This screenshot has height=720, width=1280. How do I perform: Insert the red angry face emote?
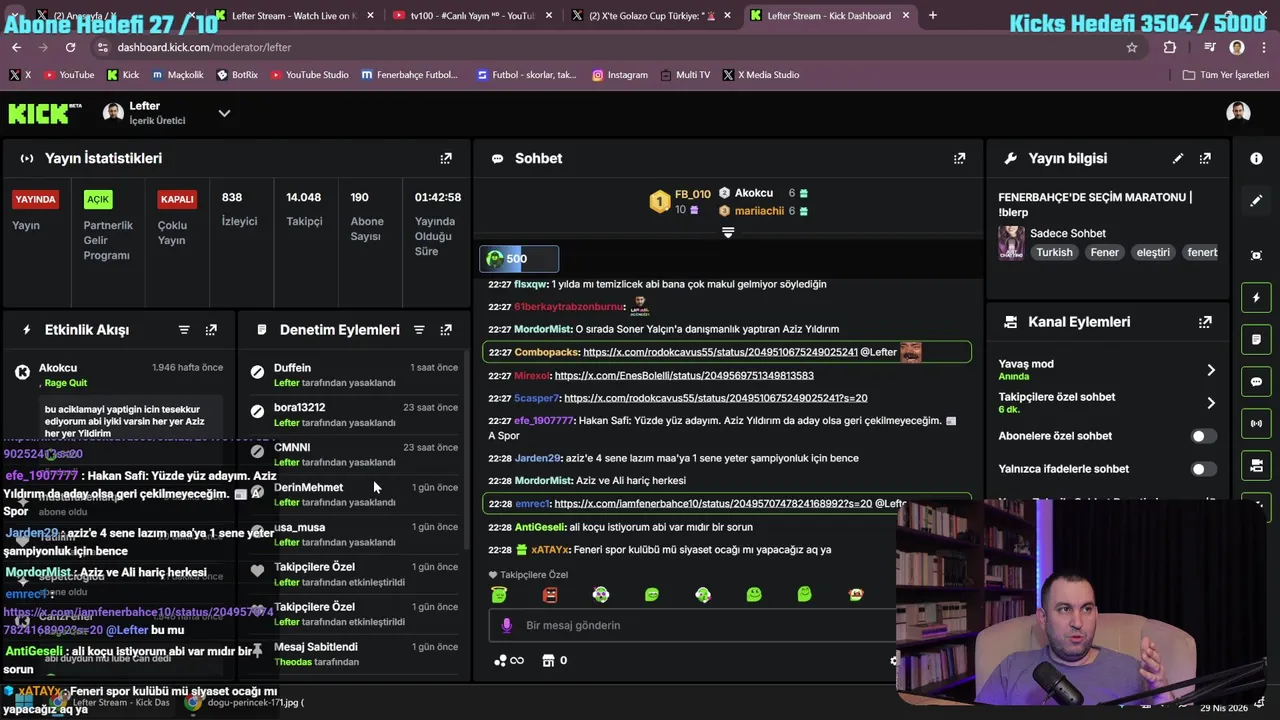(x=550, y=594)
